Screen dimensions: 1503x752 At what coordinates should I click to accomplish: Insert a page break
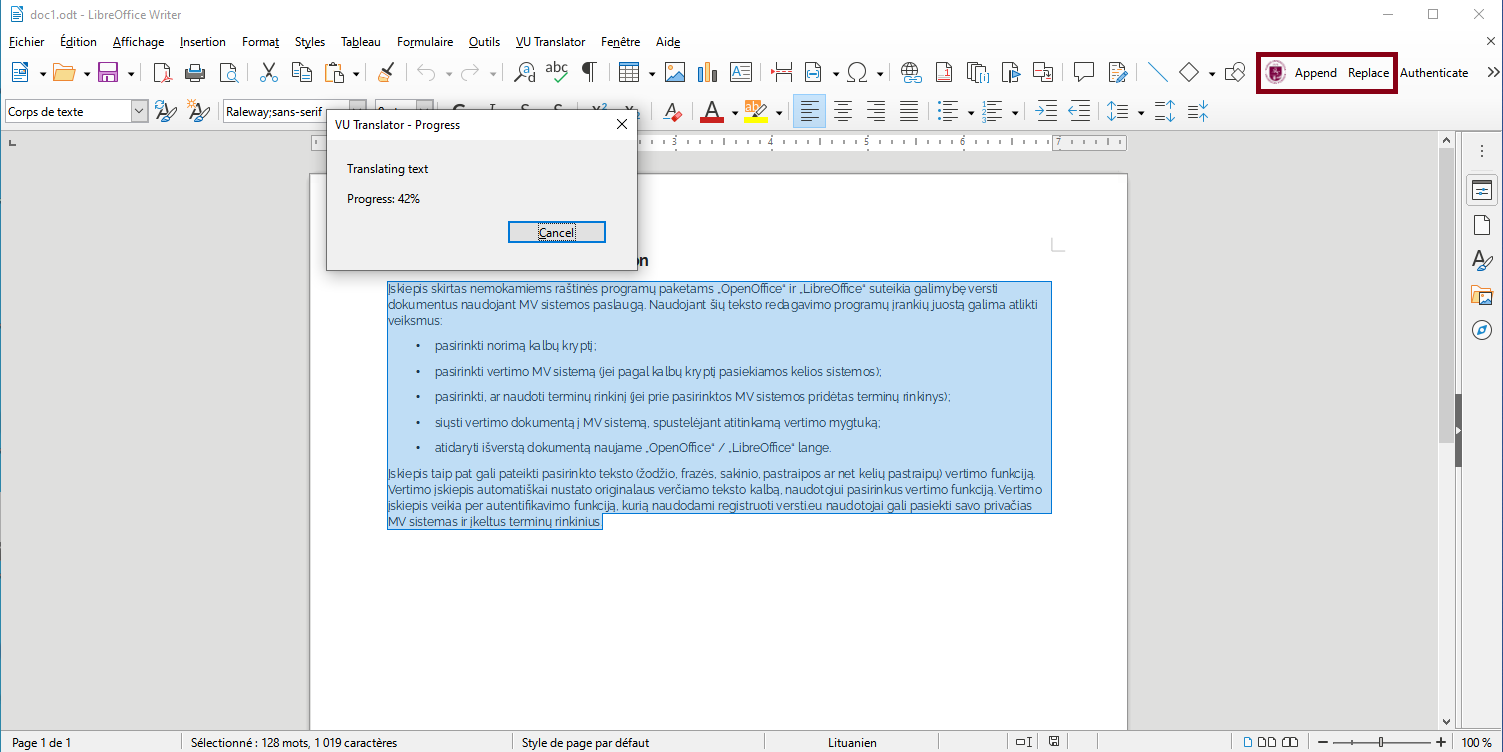click(x=782, y=72)
